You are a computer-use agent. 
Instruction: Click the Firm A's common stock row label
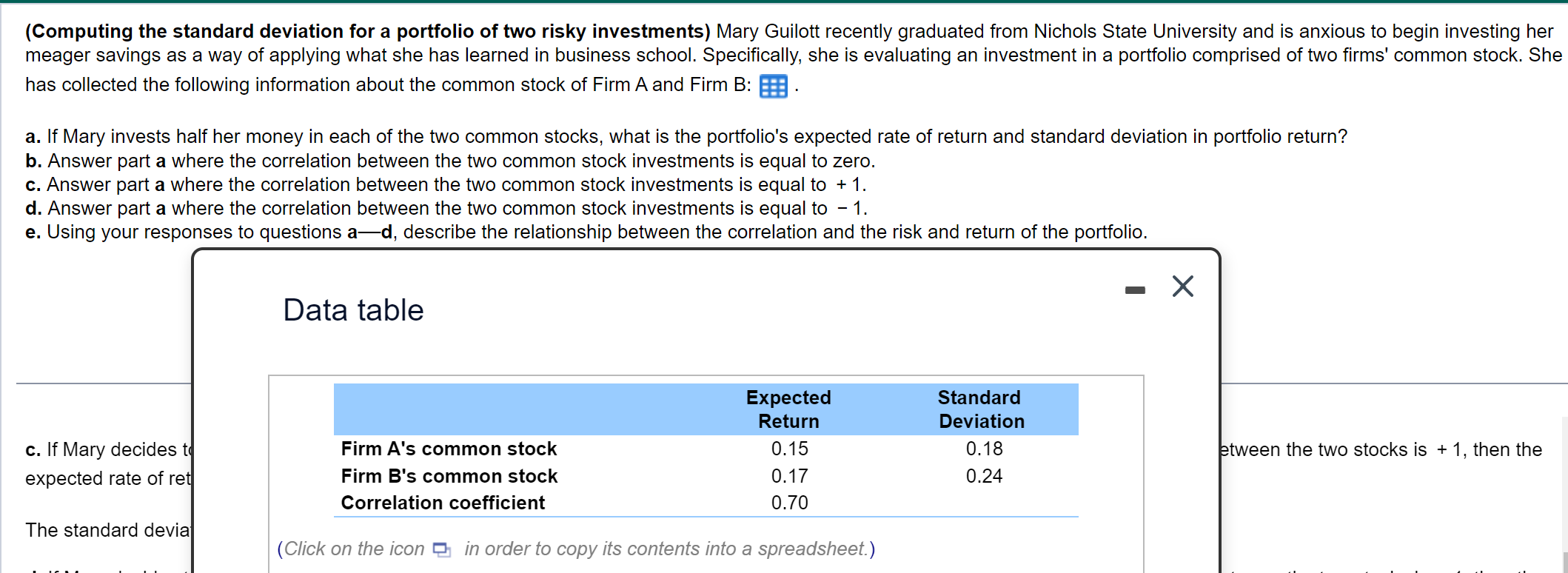[449, 449]
